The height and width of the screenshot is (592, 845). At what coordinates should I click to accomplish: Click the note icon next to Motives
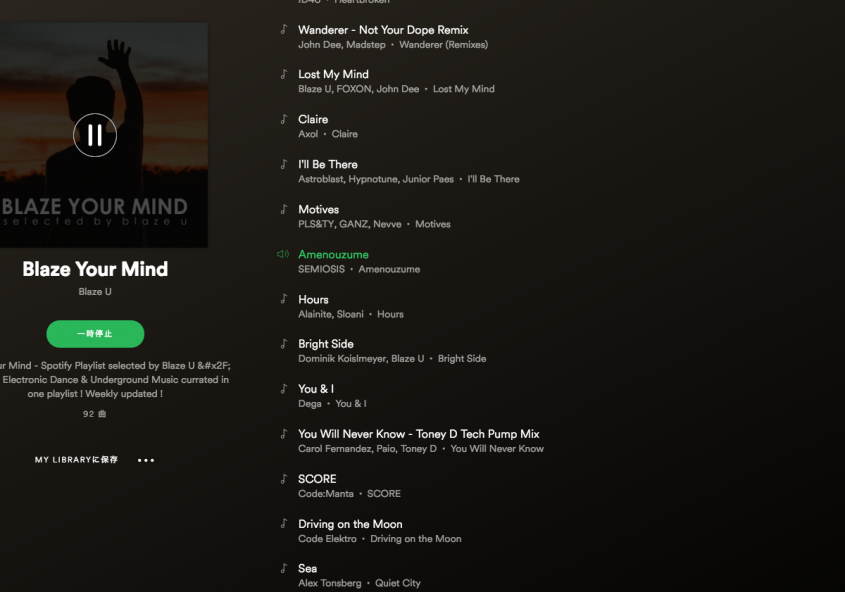point(284,209)
